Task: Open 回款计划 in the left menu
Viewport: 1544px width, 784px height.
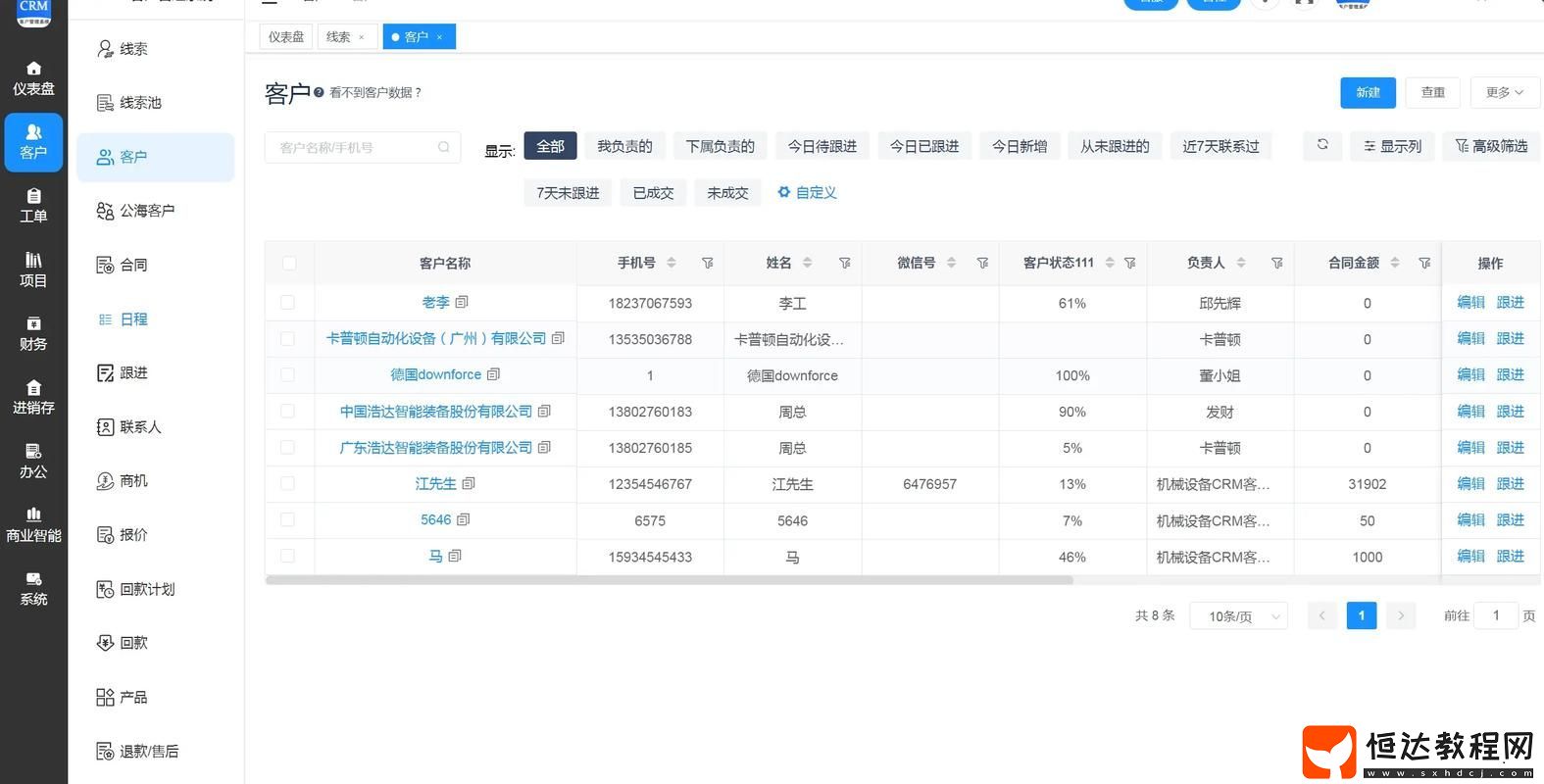Action: tap(156, 589)
